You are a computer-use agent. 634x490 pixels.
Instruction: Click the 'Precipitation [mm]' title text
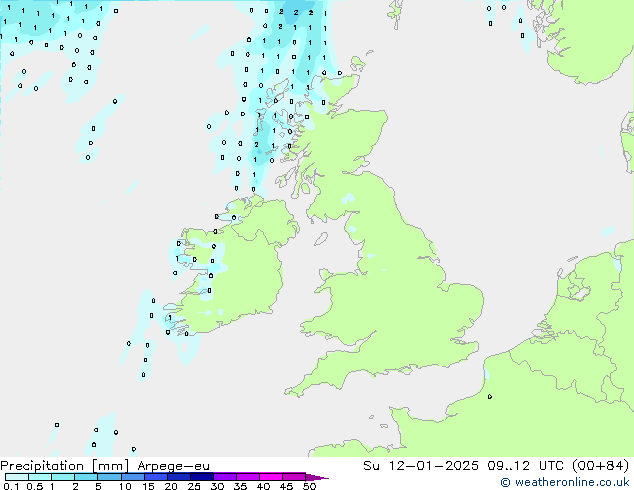65,466
